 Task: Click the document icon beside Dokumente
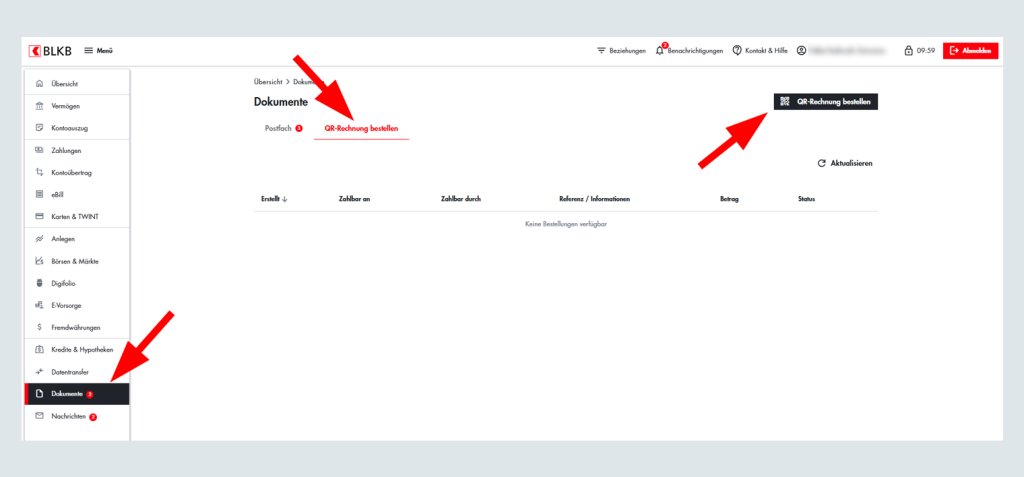tap(39, 394)
